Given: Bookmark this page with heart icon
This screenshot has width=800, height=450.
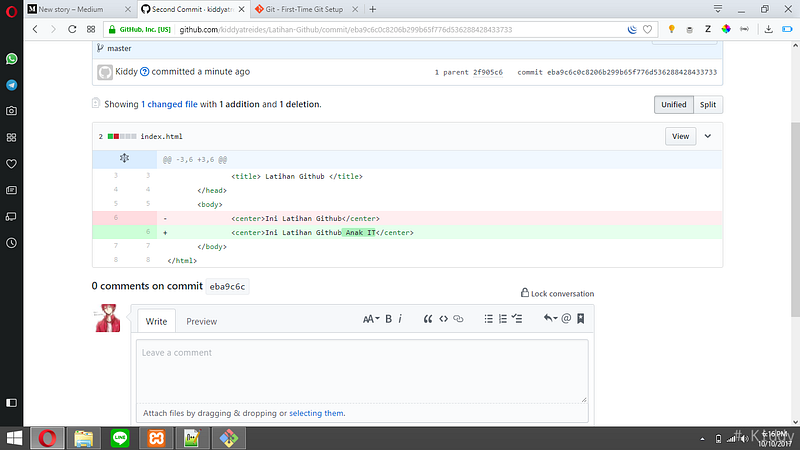Looking at the screenshot, I should coord(647,30).
